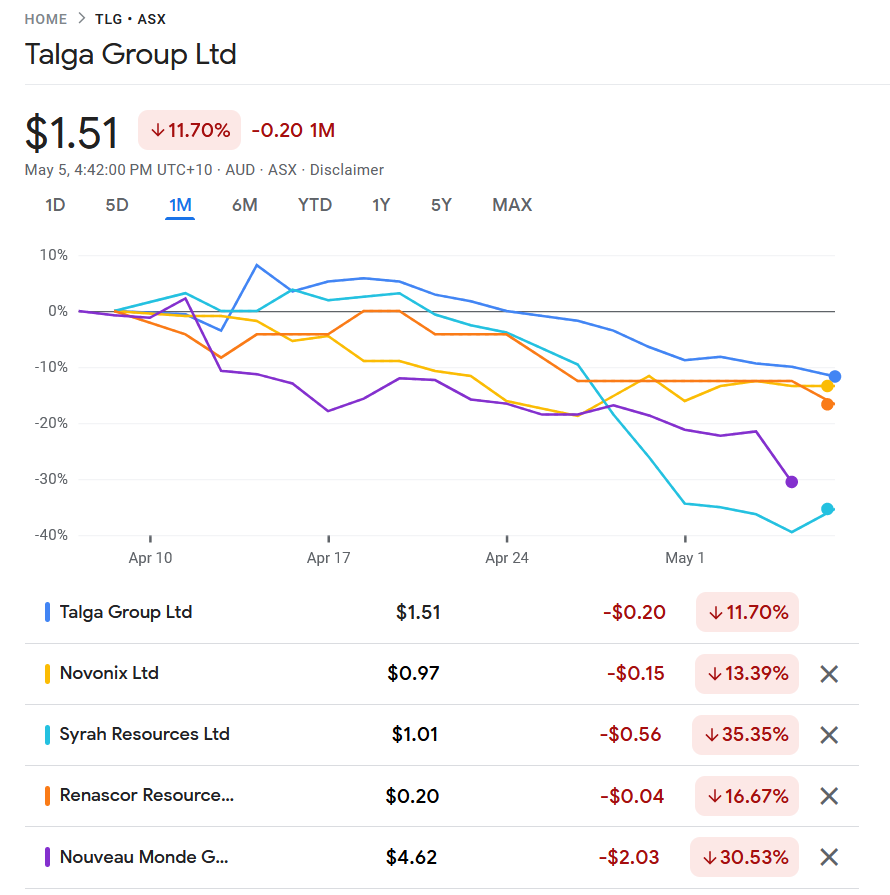Switch chart to YTD range

pyautogui.click(x=315, y=205)
